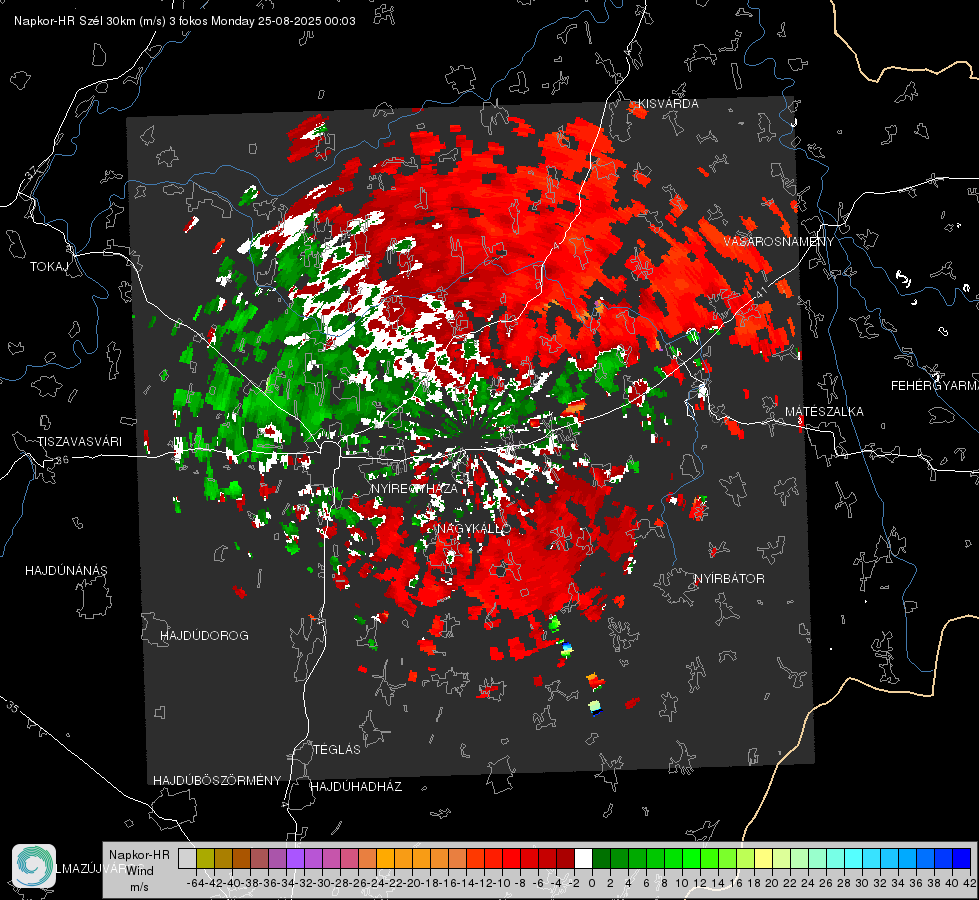Select the HAJDÚBÖSZÖRMÉNY city label
The image size is (979, 900).
click(217, 781)
